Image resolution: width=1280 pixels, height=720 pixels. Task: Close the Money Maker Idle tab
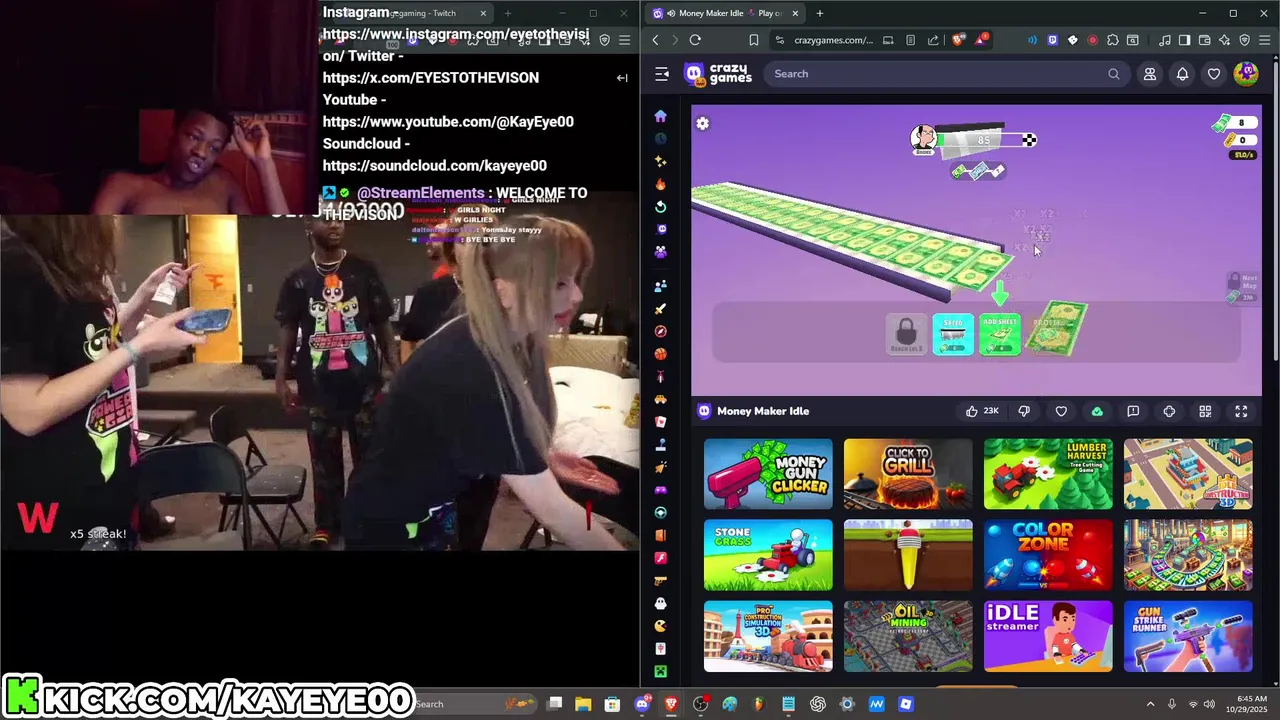coord(794,13)
